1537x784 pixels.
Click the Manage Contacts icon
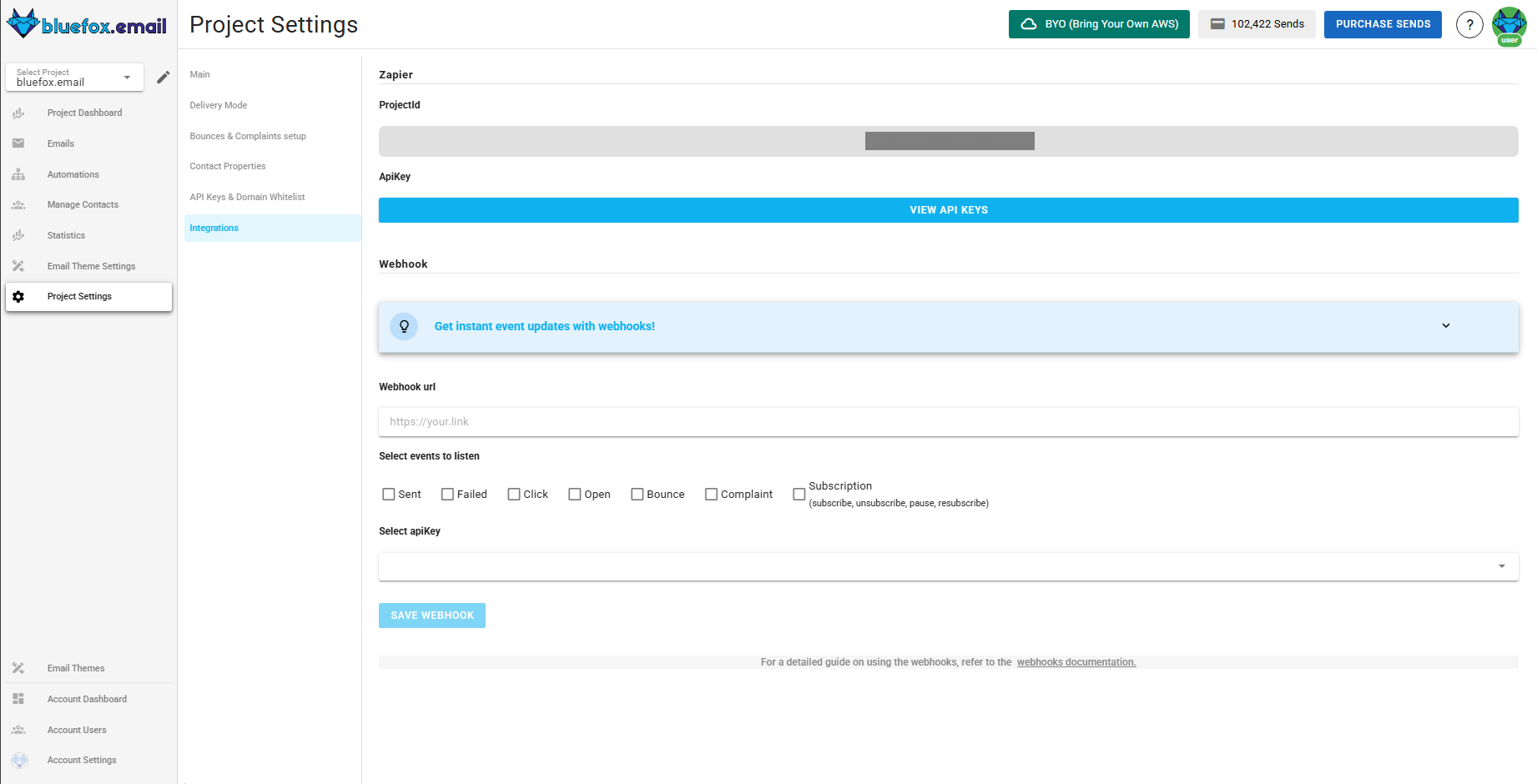[x=18, y=204]
